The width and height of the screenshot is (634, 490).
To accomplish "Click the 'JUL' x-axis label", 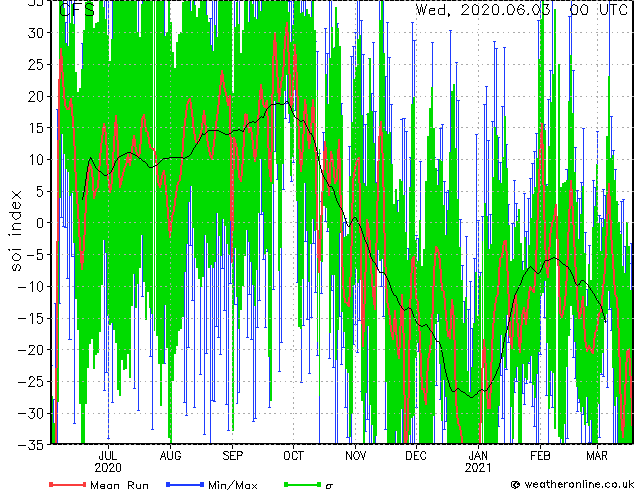I will (108, 456).
